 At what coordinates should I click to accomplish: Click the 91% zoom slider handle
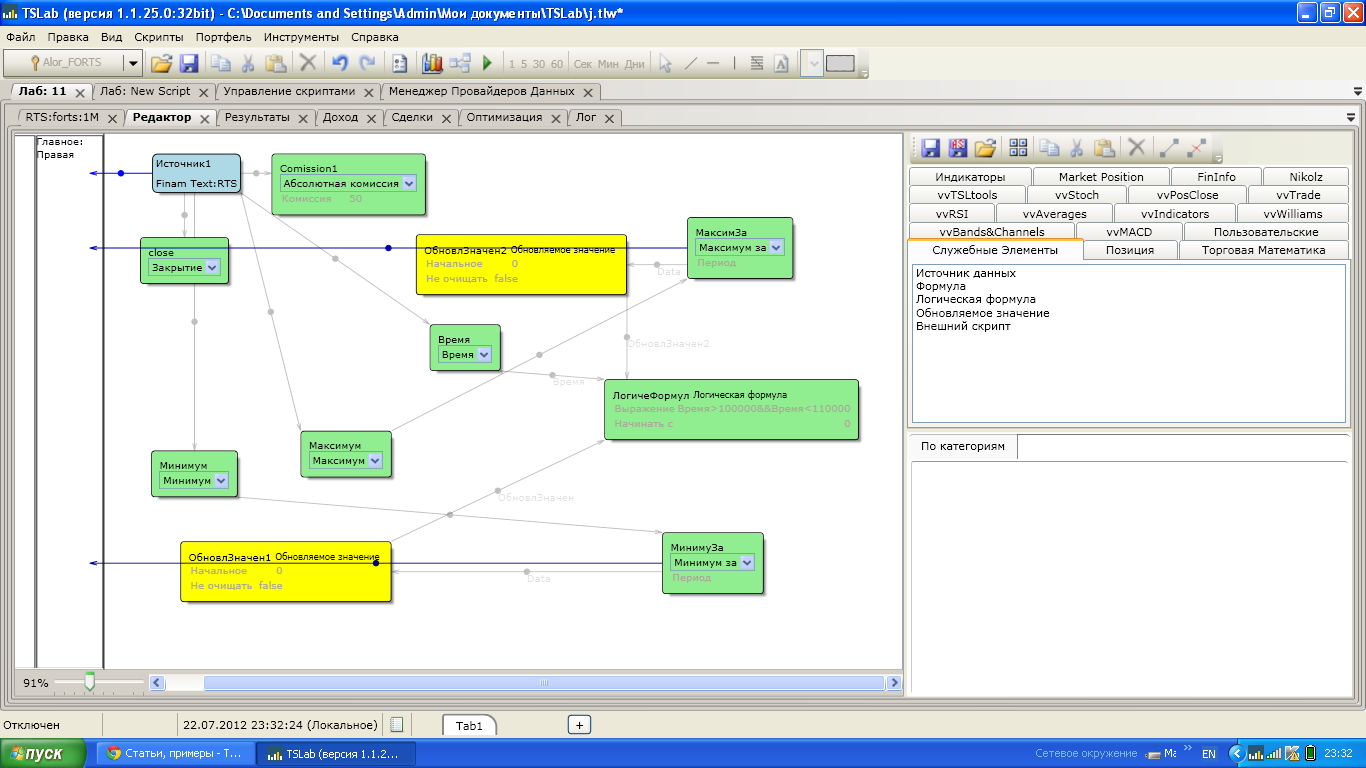pos(90,682)
